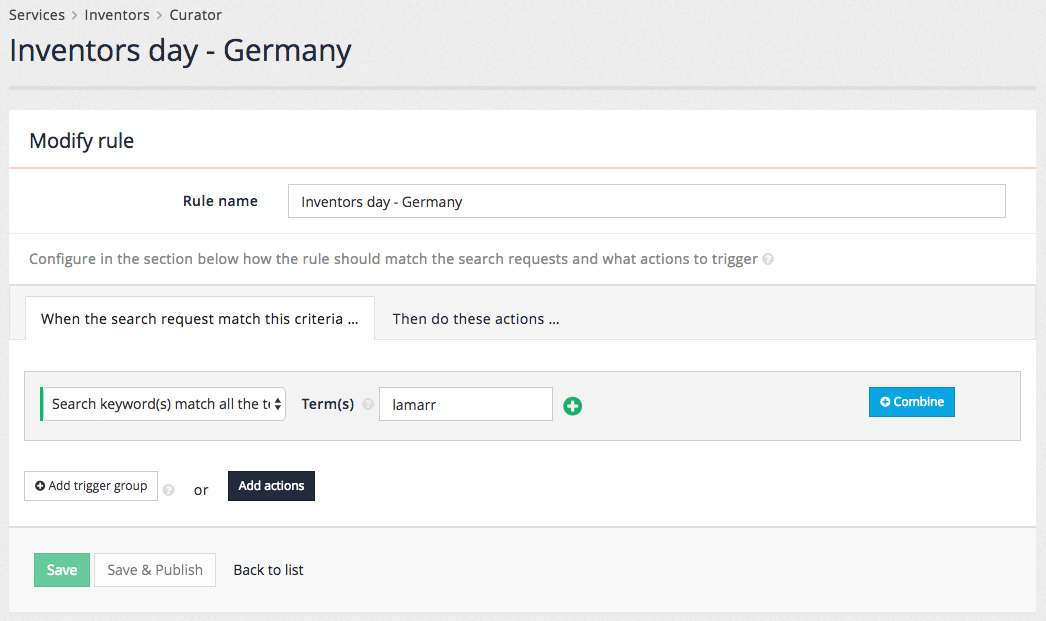This screenshot has height=621, width=1046.
Task: Click Save & Publish
Action: click(154, 569)
